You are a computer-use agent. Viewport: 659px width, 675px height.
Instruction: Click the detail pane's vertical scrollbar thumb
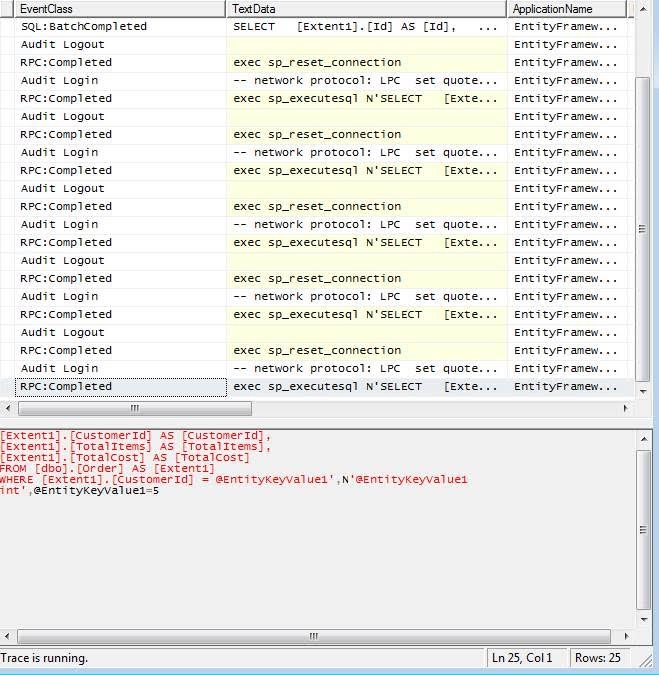(644, 530)
